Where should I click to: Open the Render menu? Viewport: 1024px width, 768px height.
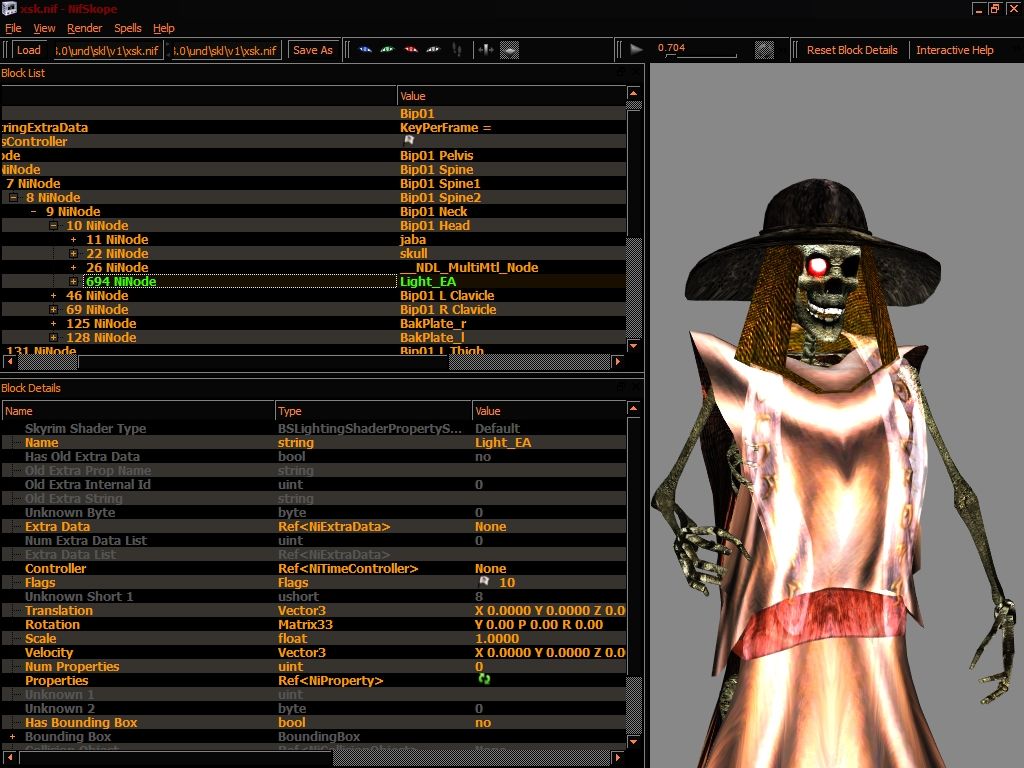(x=84, y=28)
